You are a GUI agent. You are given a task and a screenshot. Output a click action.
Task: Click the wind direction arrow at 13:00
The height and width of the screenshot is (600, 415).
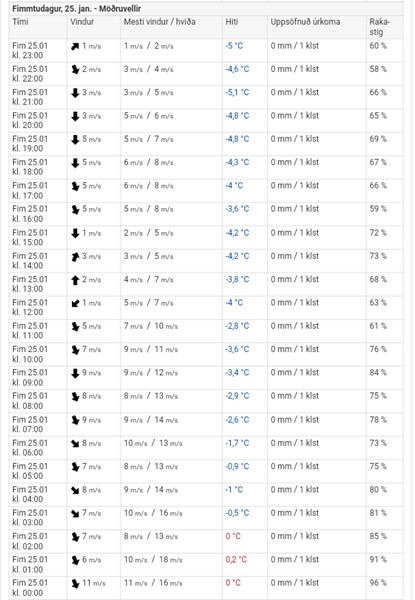pos(75,280)
